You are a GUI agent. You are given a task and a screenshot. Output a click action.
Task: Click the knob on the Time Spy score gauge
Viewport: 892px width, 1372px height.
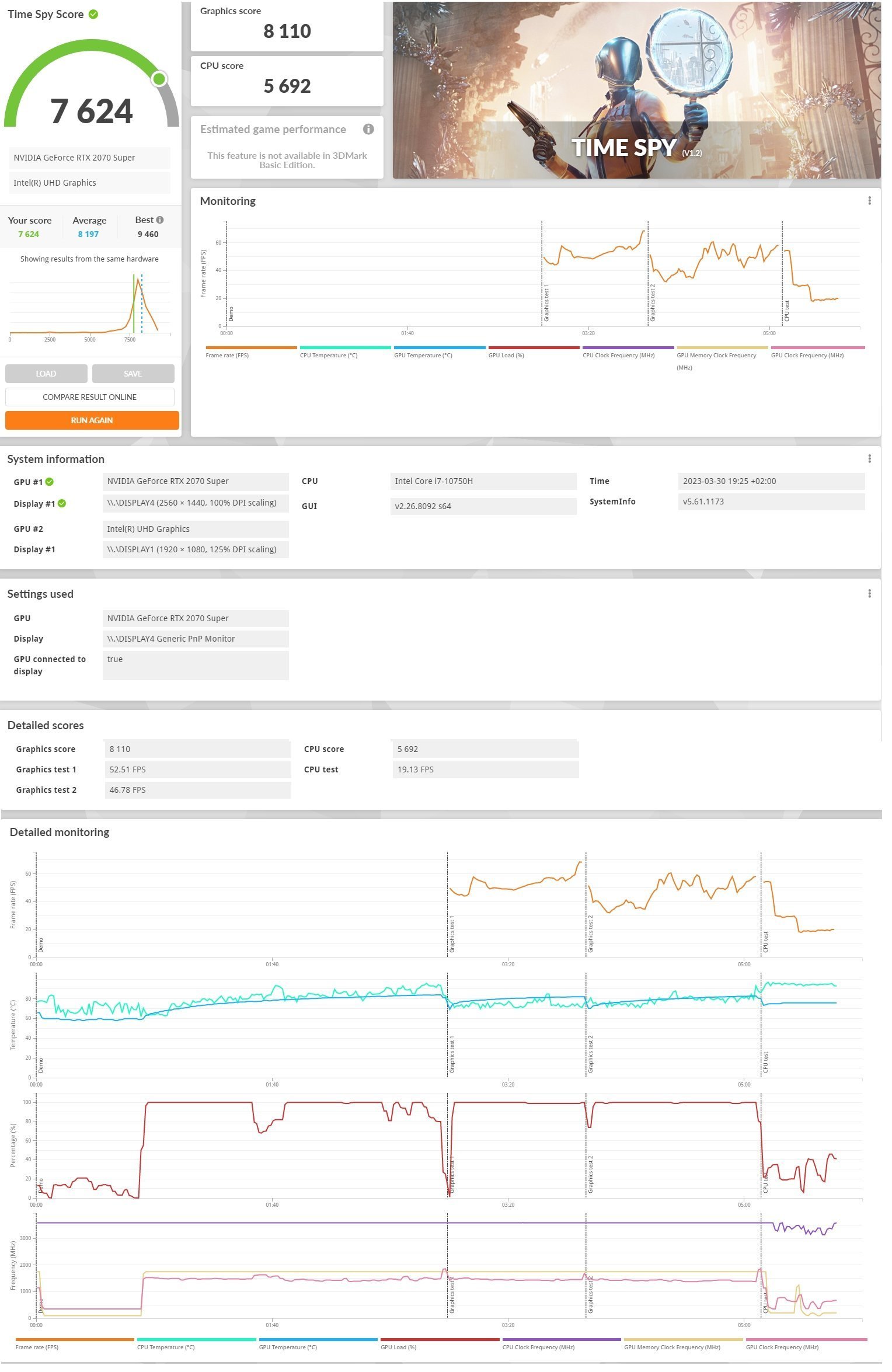coord(159,79)
